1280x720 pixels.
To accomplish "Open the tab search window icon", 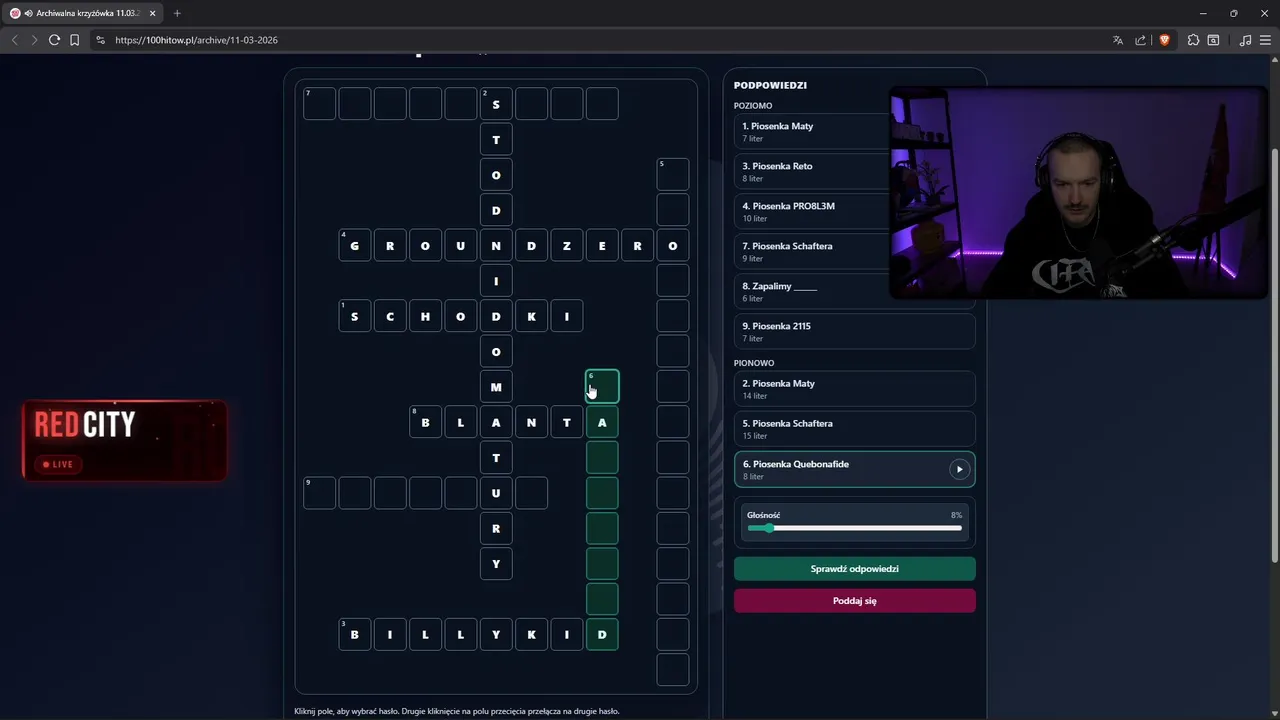I will pos(1213,40).
